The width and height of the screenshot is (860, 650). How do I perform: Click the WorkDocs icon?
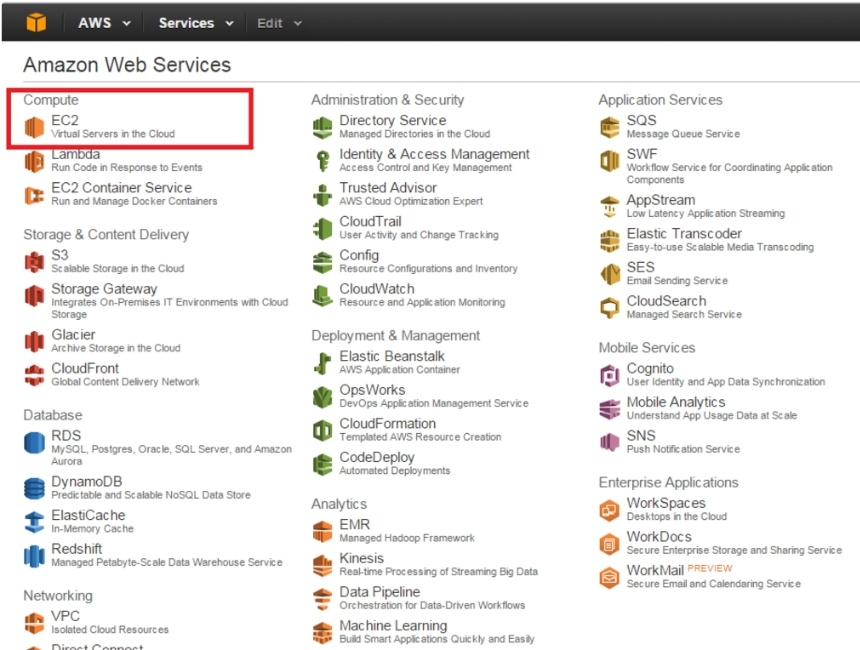coord(609,544)
